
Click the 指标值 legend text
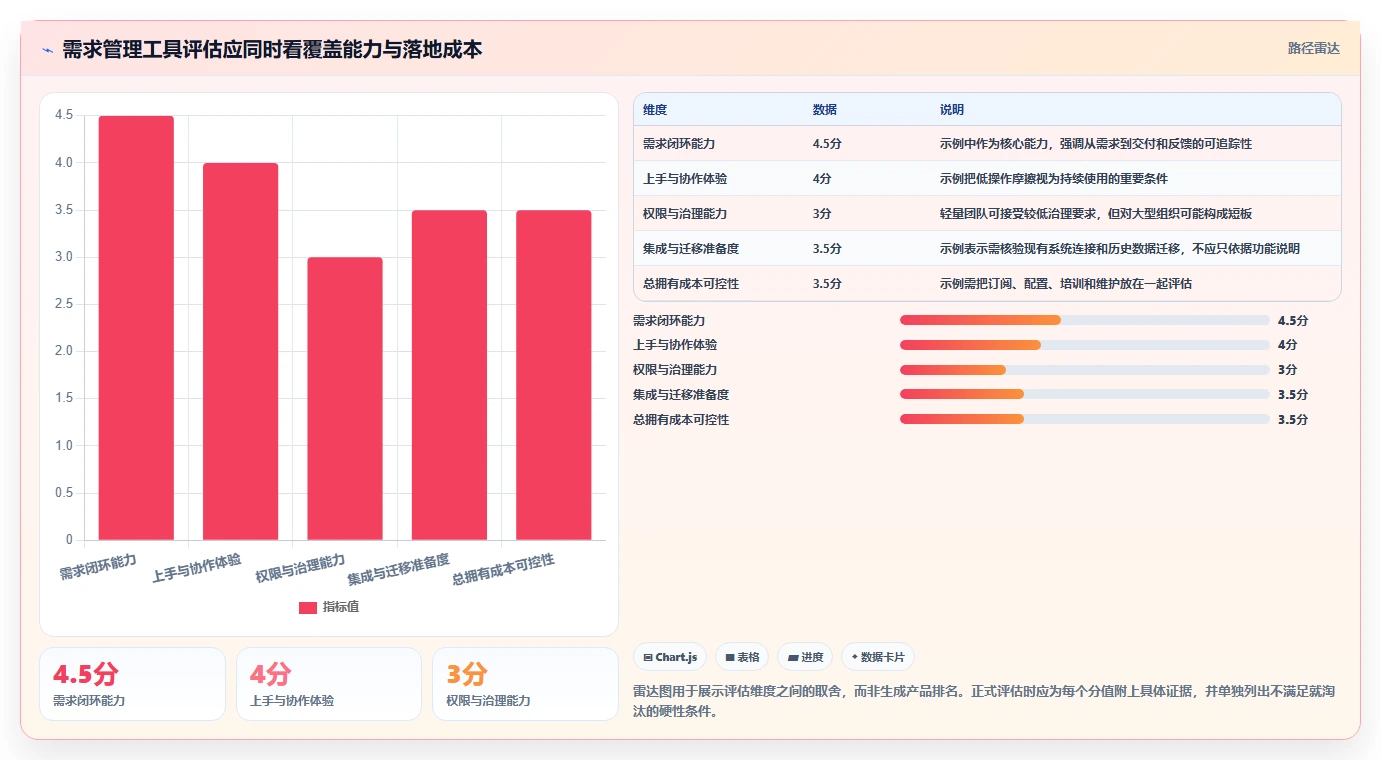341,607
